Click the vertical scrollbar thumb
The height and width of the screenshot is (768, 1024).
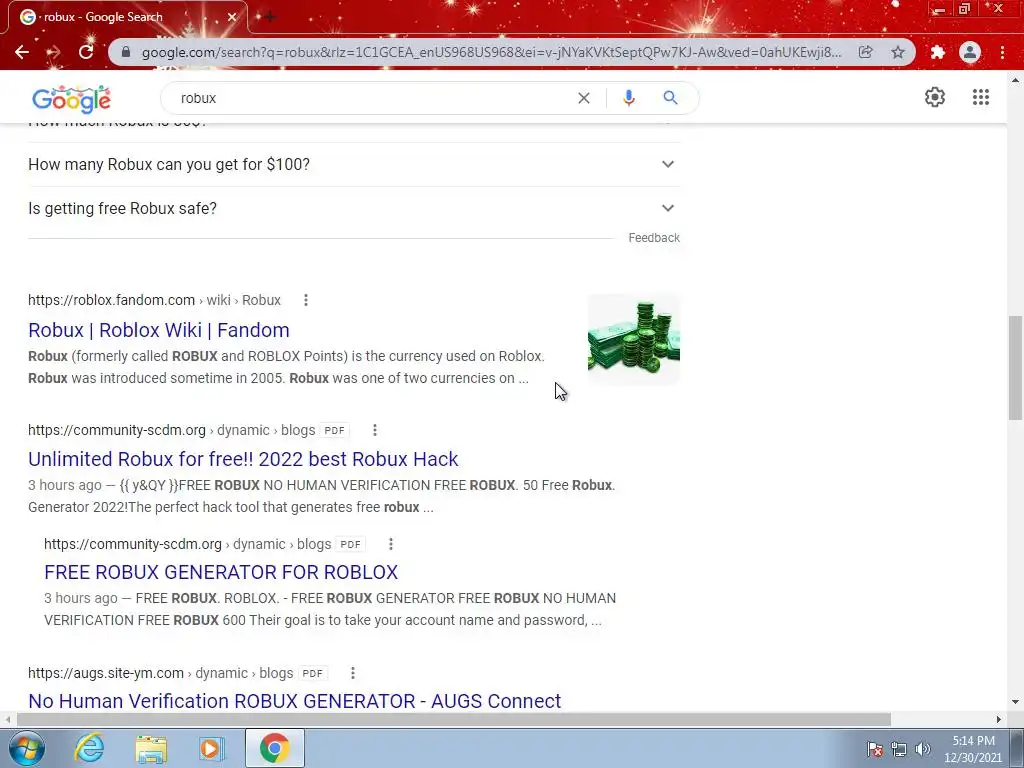click(1015, 367)
